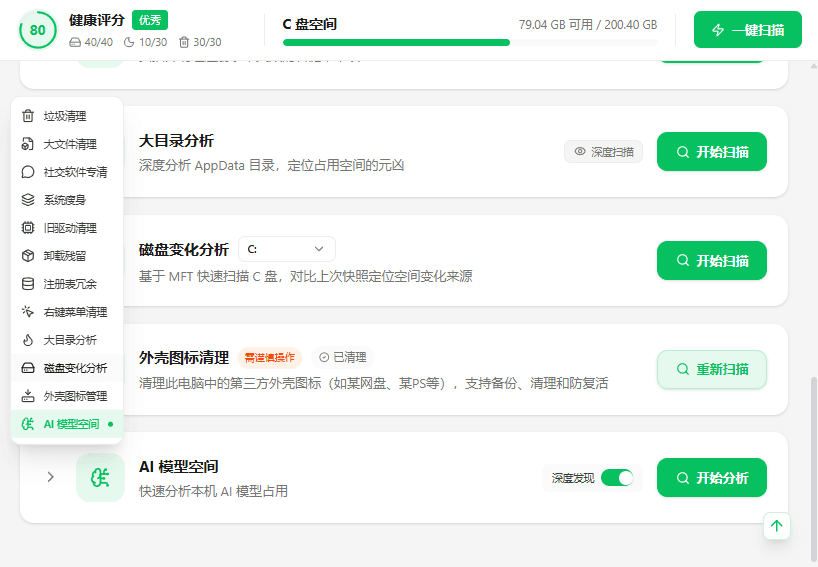Toggle 深度扫描 eye option for 大目录分析
This screenshot has width=818, height=567.
[x=603, y=152]
